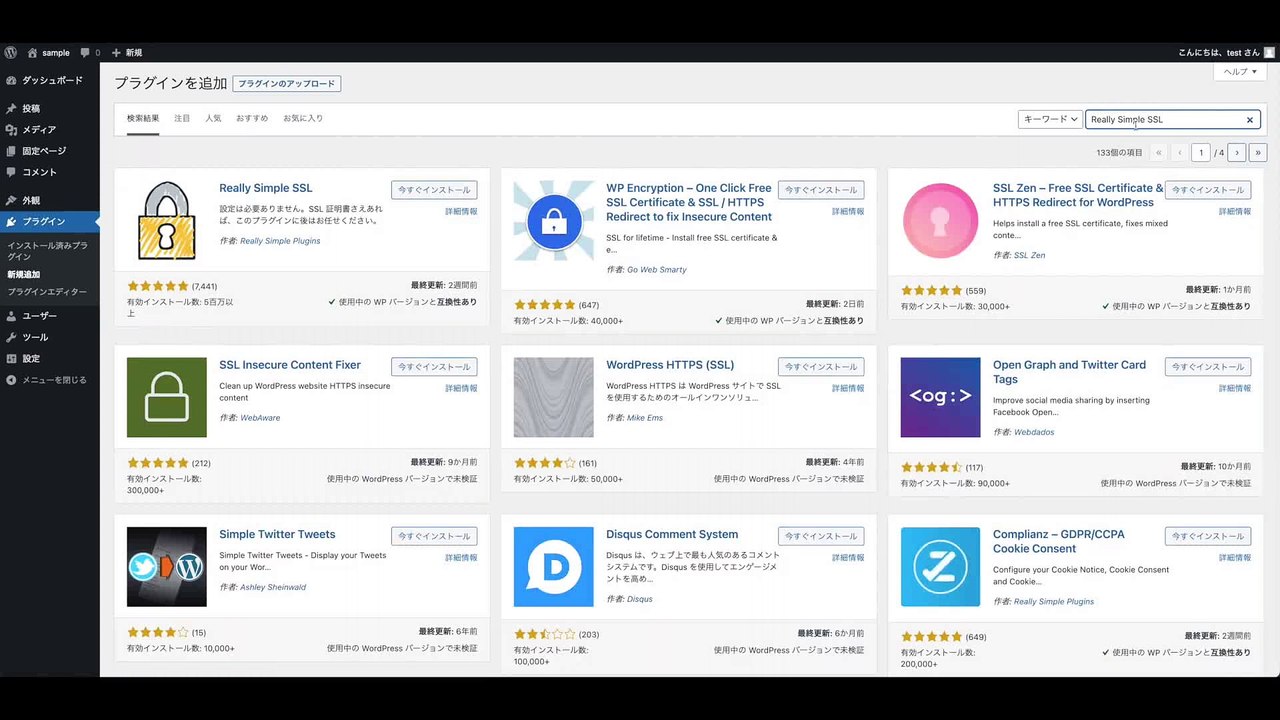Open the キーワード search type dropdown
The image size is (1280, 720).
pos(1050,119)
